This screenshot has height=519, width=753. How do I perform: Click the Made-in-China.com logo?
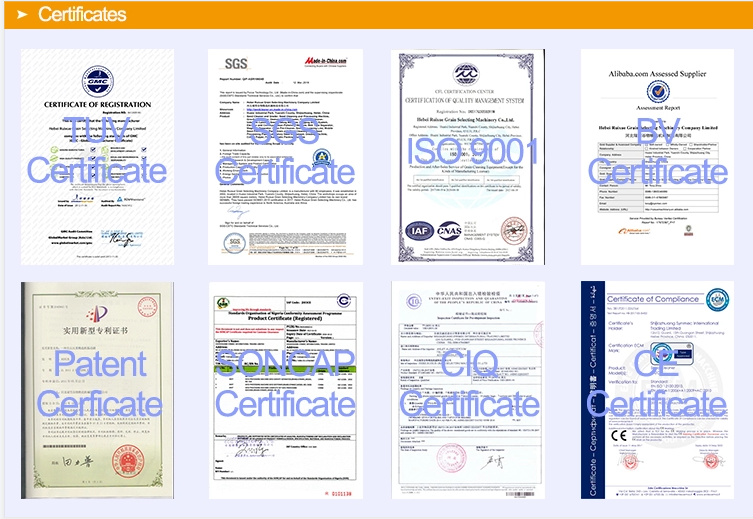[326, 61]
